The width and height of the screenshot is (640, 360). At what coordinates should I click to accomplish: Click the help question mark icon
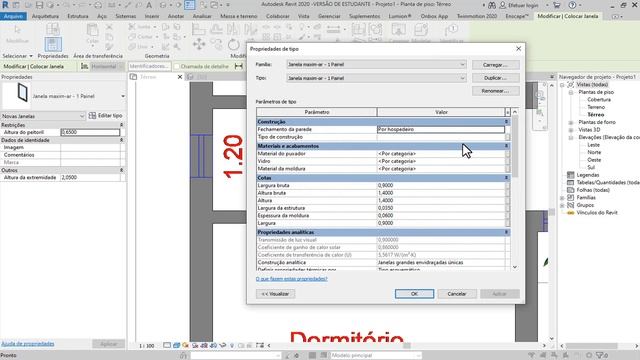point(573,5)
